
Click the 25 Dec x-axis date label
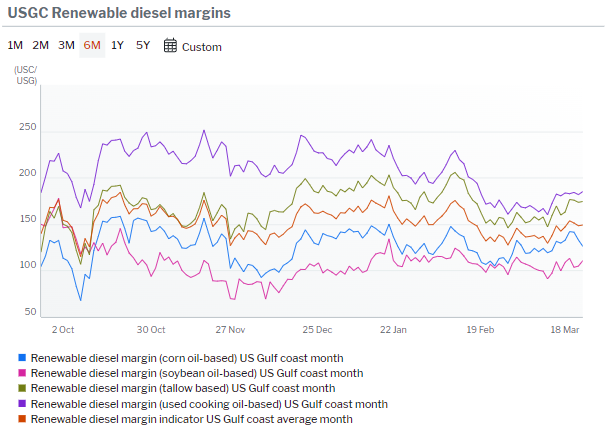[x=316, y=329]
